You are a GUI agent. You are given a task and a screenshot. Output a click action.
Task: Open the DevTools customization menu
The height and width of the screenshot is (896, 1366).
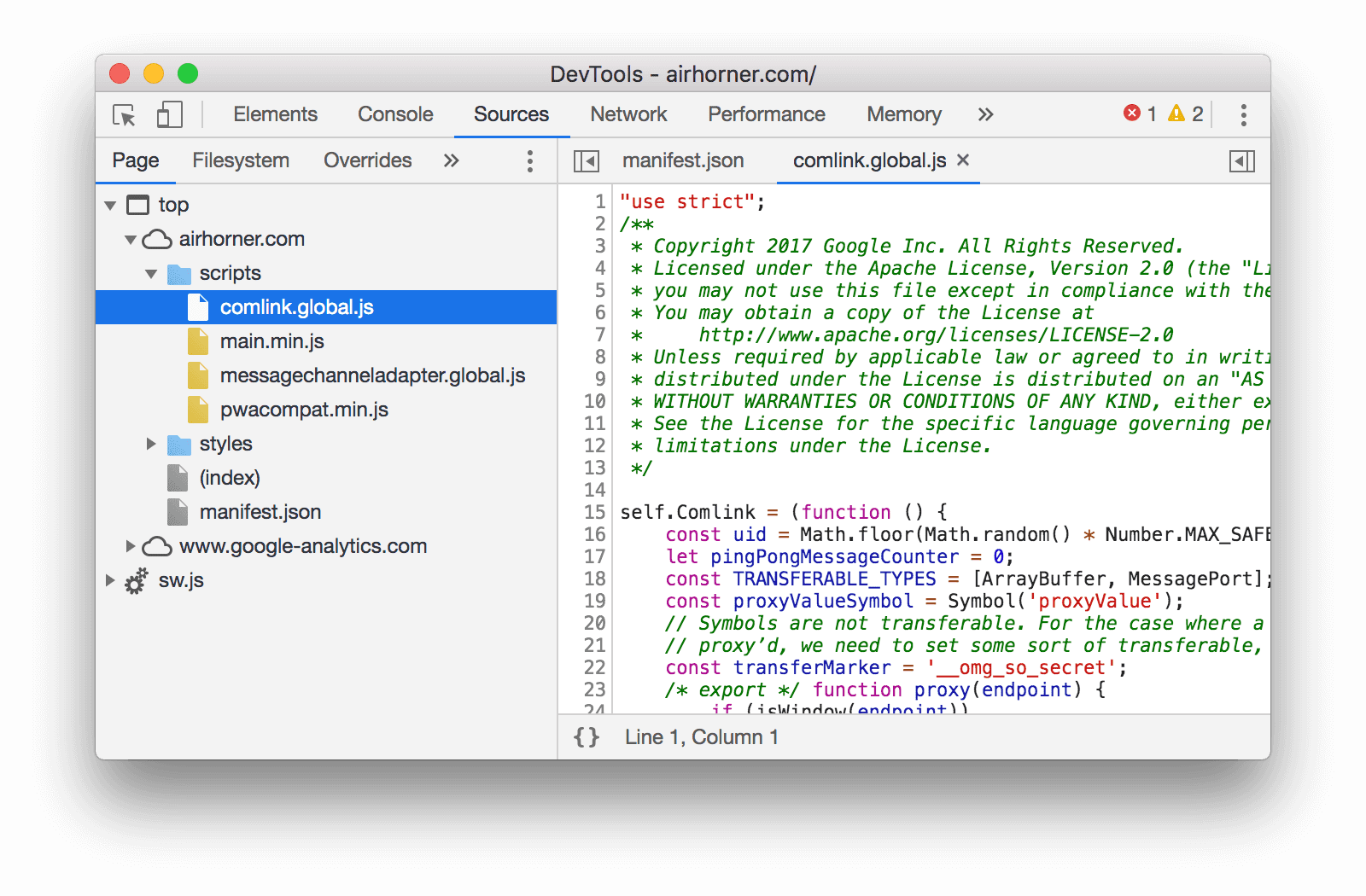point(1243,113)
